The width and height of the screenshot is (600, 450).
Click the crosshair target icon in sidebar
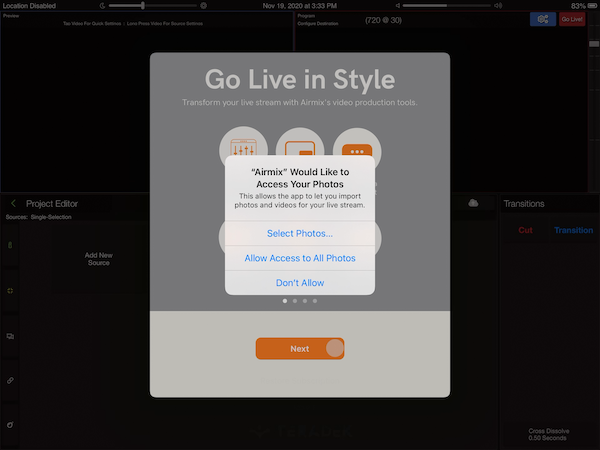[x=10, y=291]
